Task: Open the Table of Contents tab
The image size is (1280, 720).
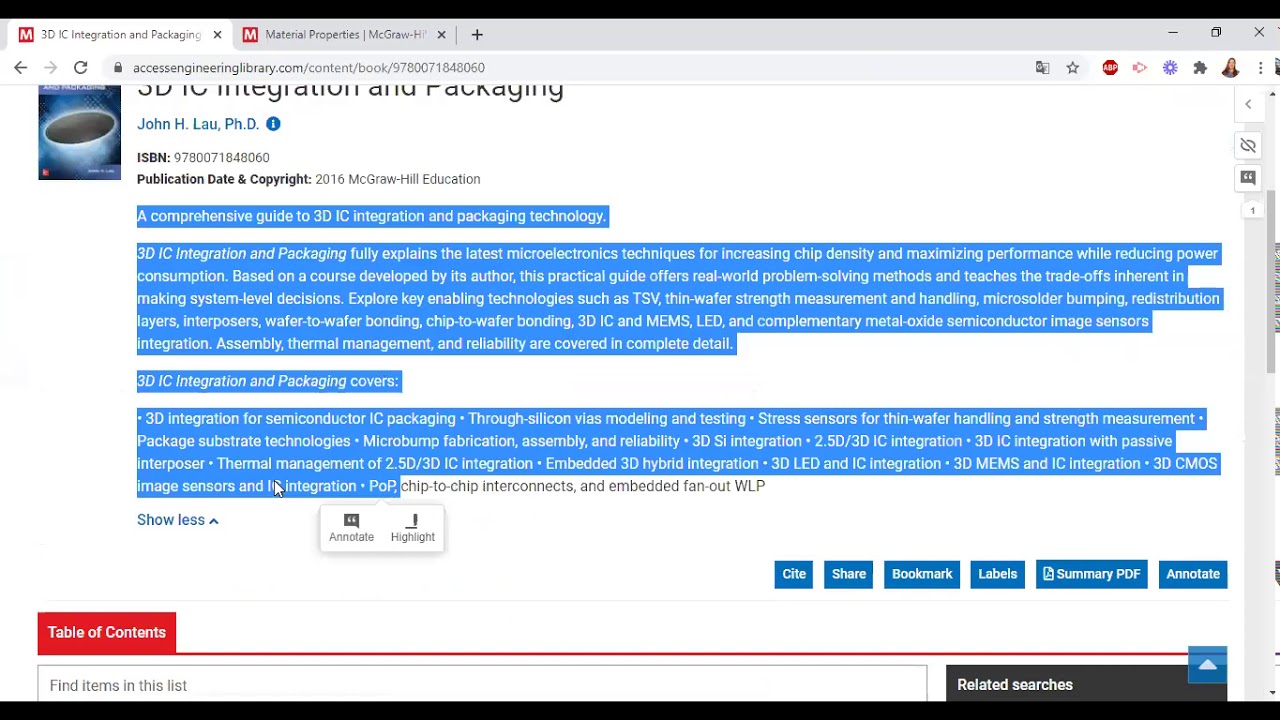Action: [107, 633]
